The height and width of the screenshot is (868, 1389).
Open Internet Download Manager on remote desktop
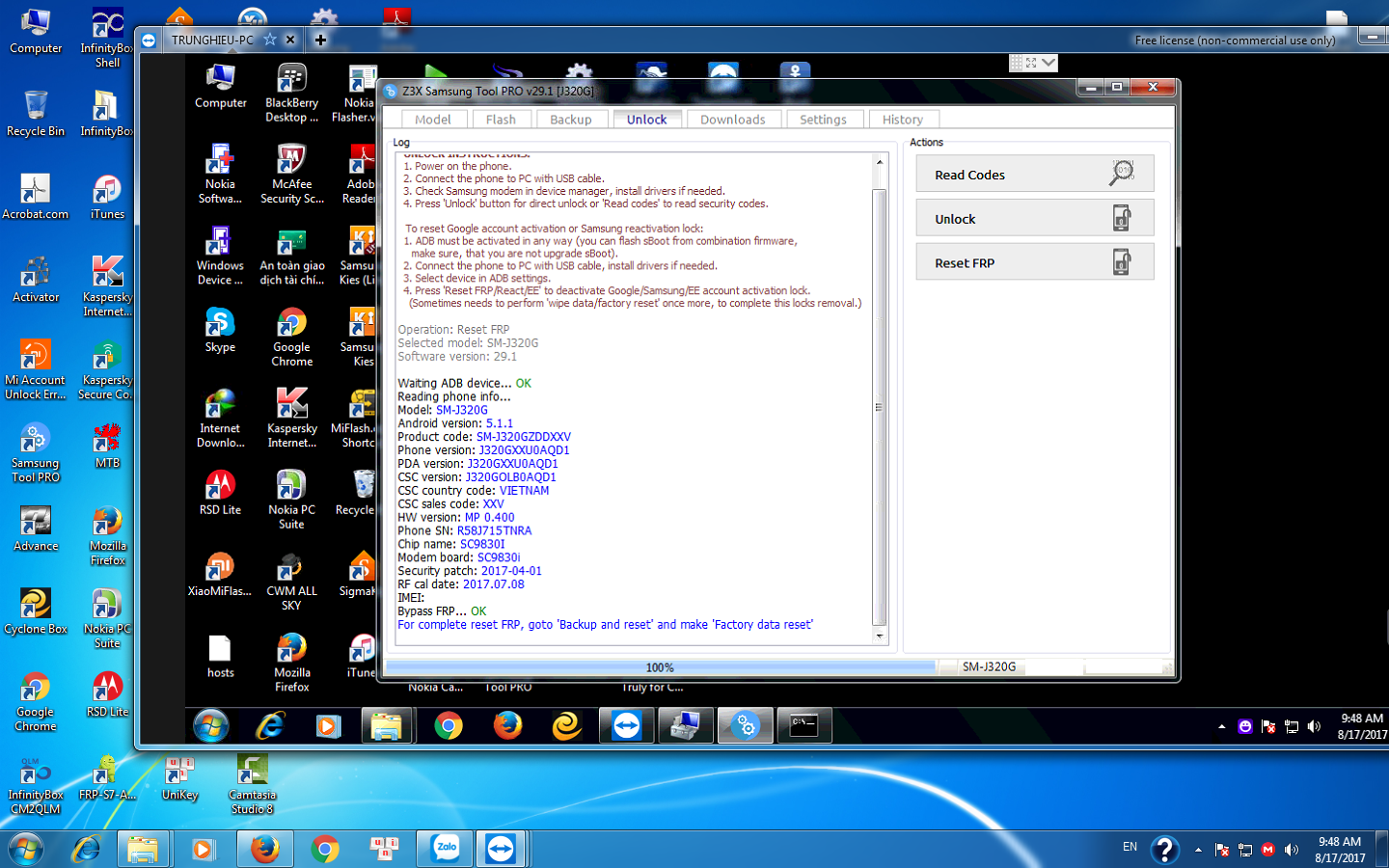pos(220,419)
